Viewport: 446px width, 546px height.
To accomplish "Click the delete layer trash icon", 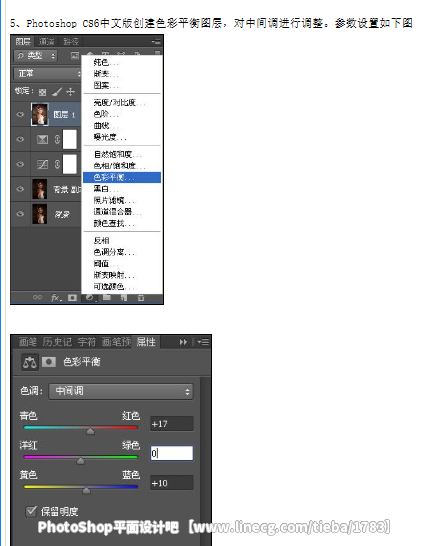I will (141, 297).
